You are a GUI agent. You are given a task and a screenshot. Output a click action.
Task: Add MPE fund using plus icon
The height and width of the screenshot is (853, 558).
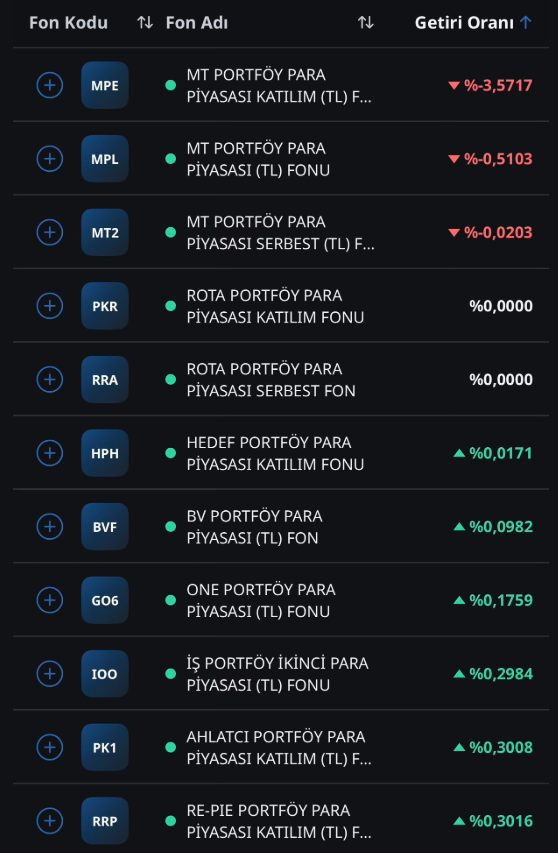coord(49,85)
